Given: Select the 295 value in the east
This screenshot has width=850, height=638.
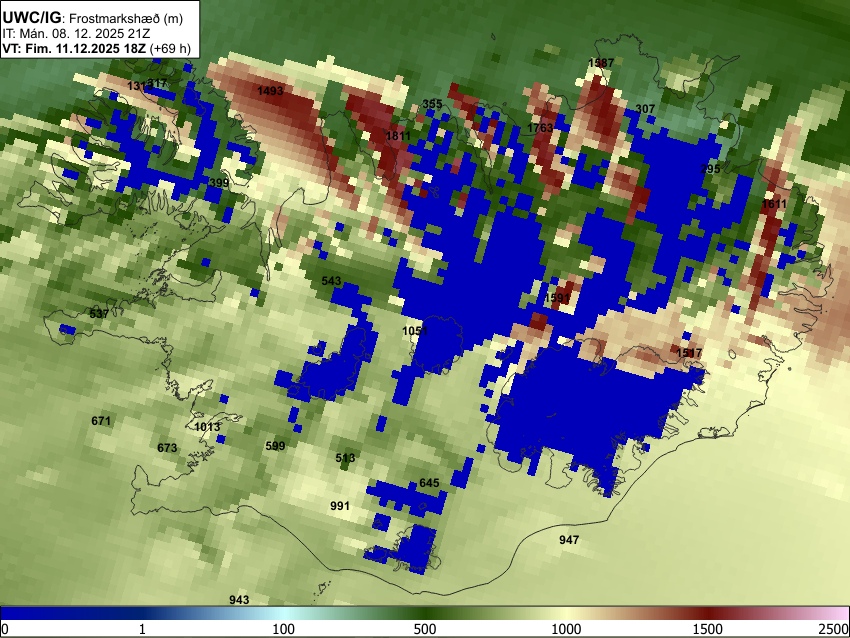Looking at the screenshot, I should click(x=710, y=169).
